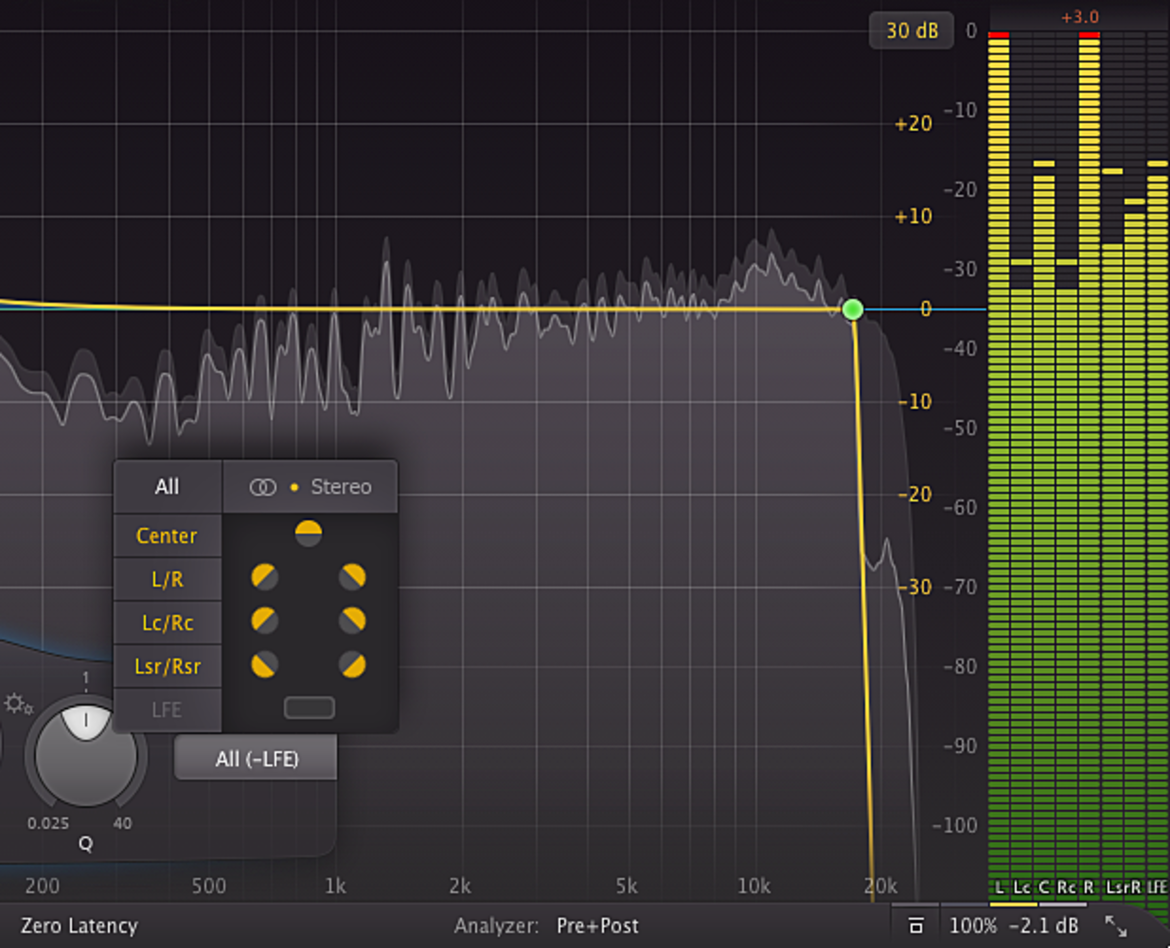Toggle the R speaker icon in L/R row
The height and width of the screenshot is (948, 1170).
tap(352, 577)
